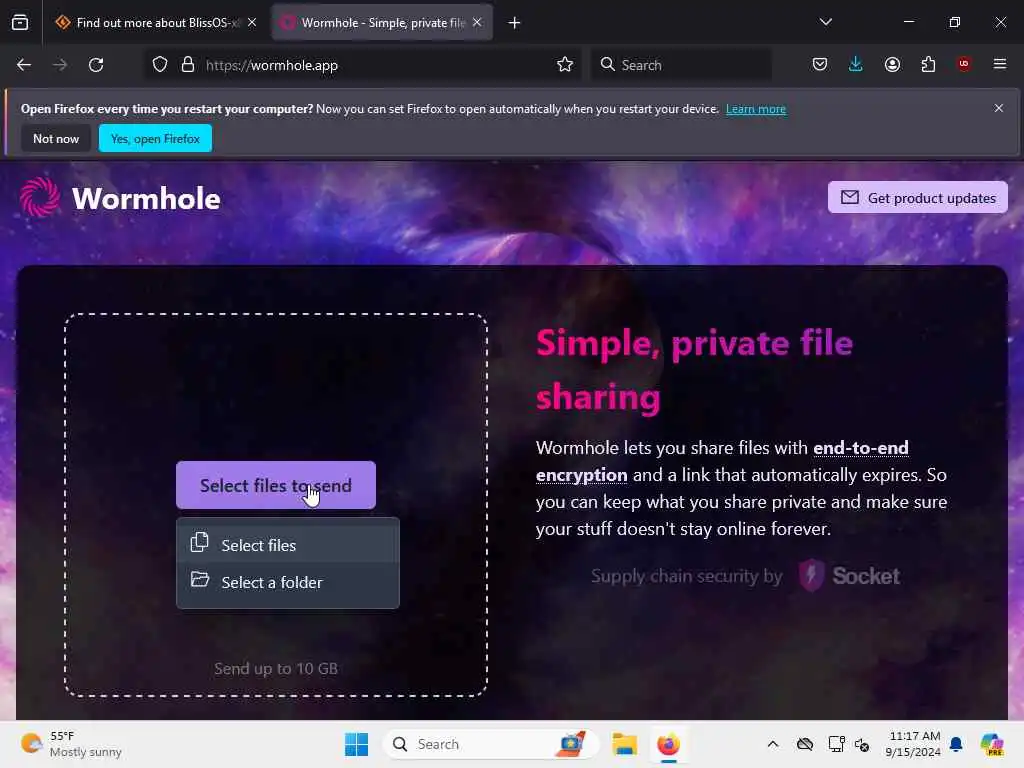Click Yes, open Firefox button
The width and height of the screenshot is (1024, 768).
coord(155,138)
